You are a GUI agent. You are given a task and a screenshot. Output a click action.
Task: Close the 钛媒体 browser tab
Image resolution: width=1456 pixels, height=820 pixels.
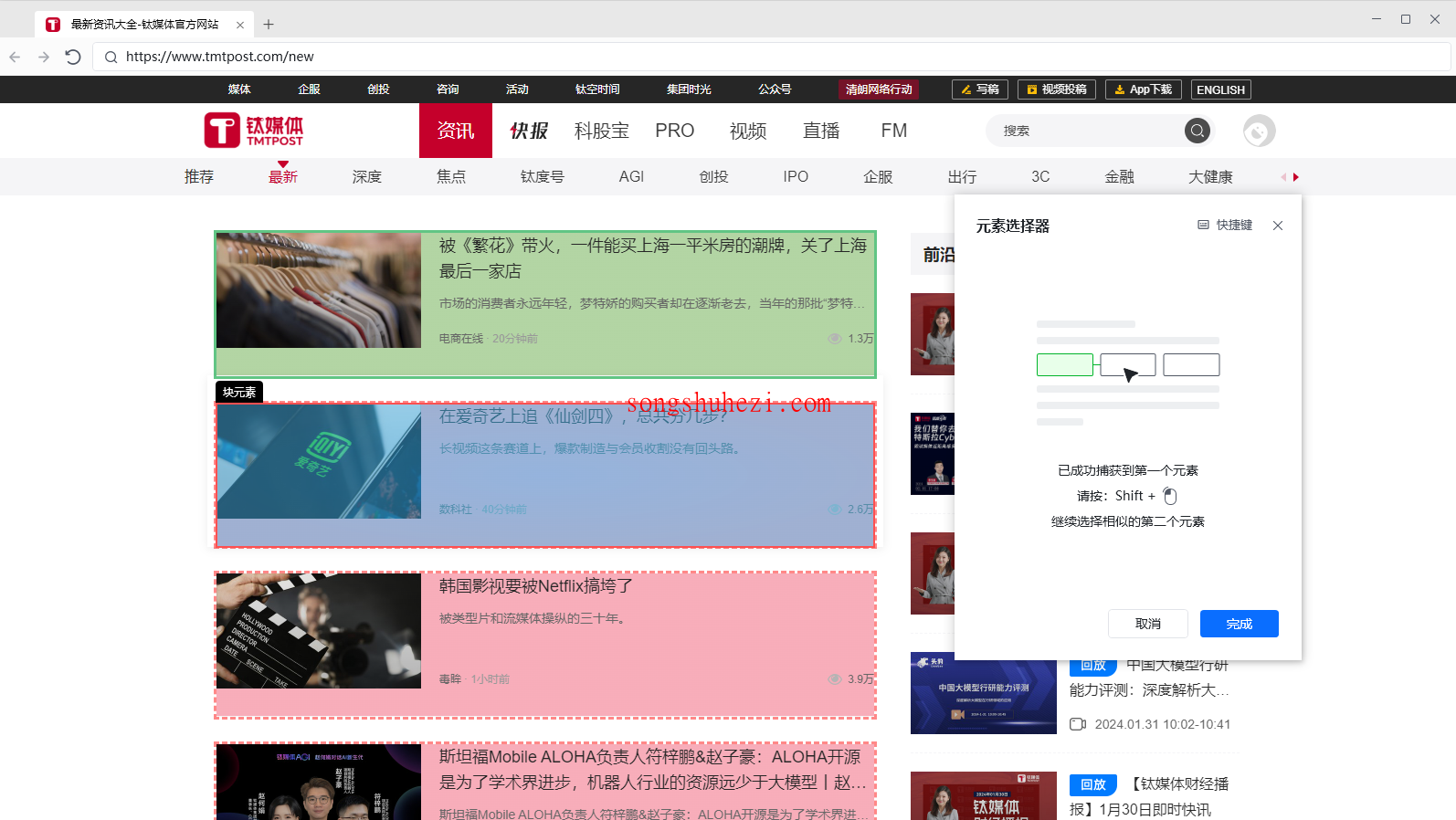point(240,25)
